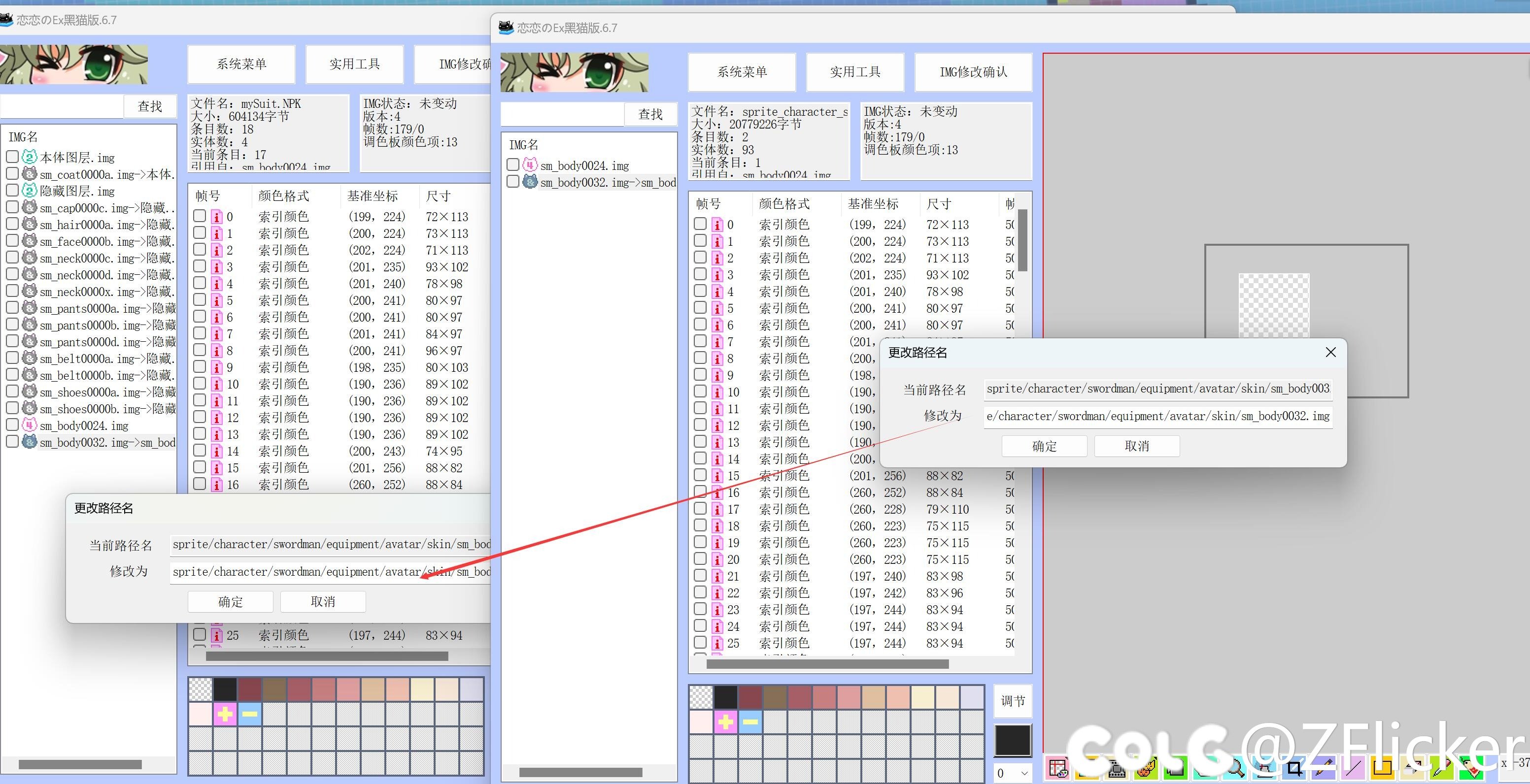Check sm_body0032.img checkbox in right window
This screenshot has width=1530, height=784.
[512, 181]
